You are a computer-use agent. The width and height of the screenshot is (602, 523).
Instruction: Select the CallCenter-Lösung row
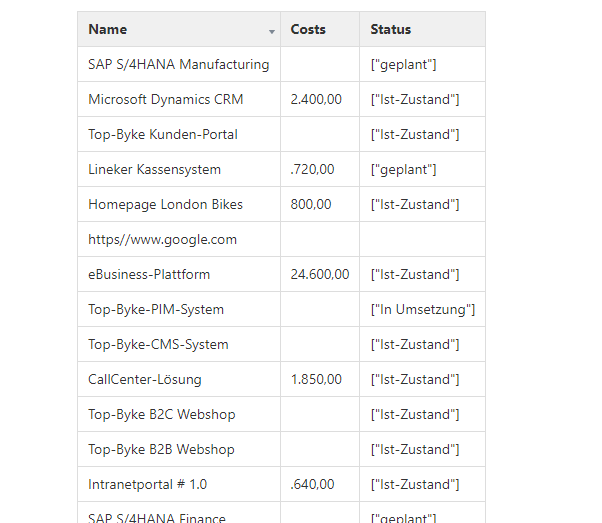point(144,379)
